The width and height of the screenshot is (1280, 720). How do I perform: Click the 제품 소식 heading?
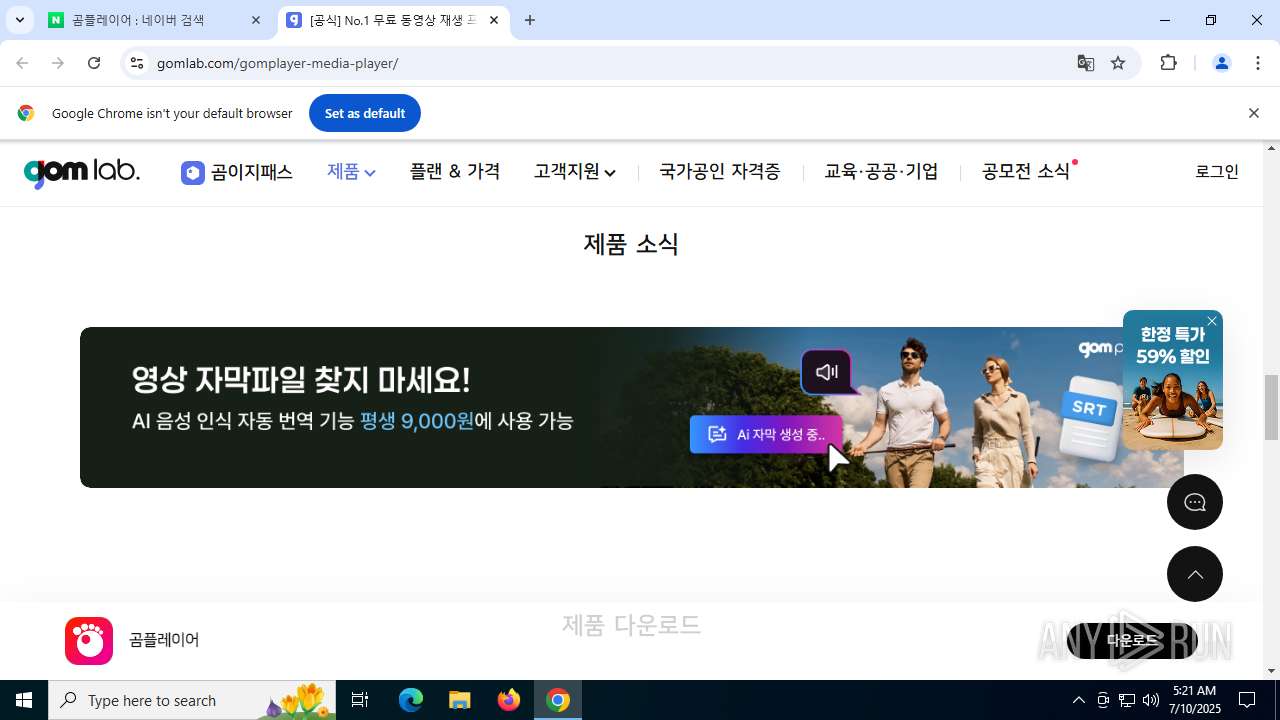click(631, 244)
